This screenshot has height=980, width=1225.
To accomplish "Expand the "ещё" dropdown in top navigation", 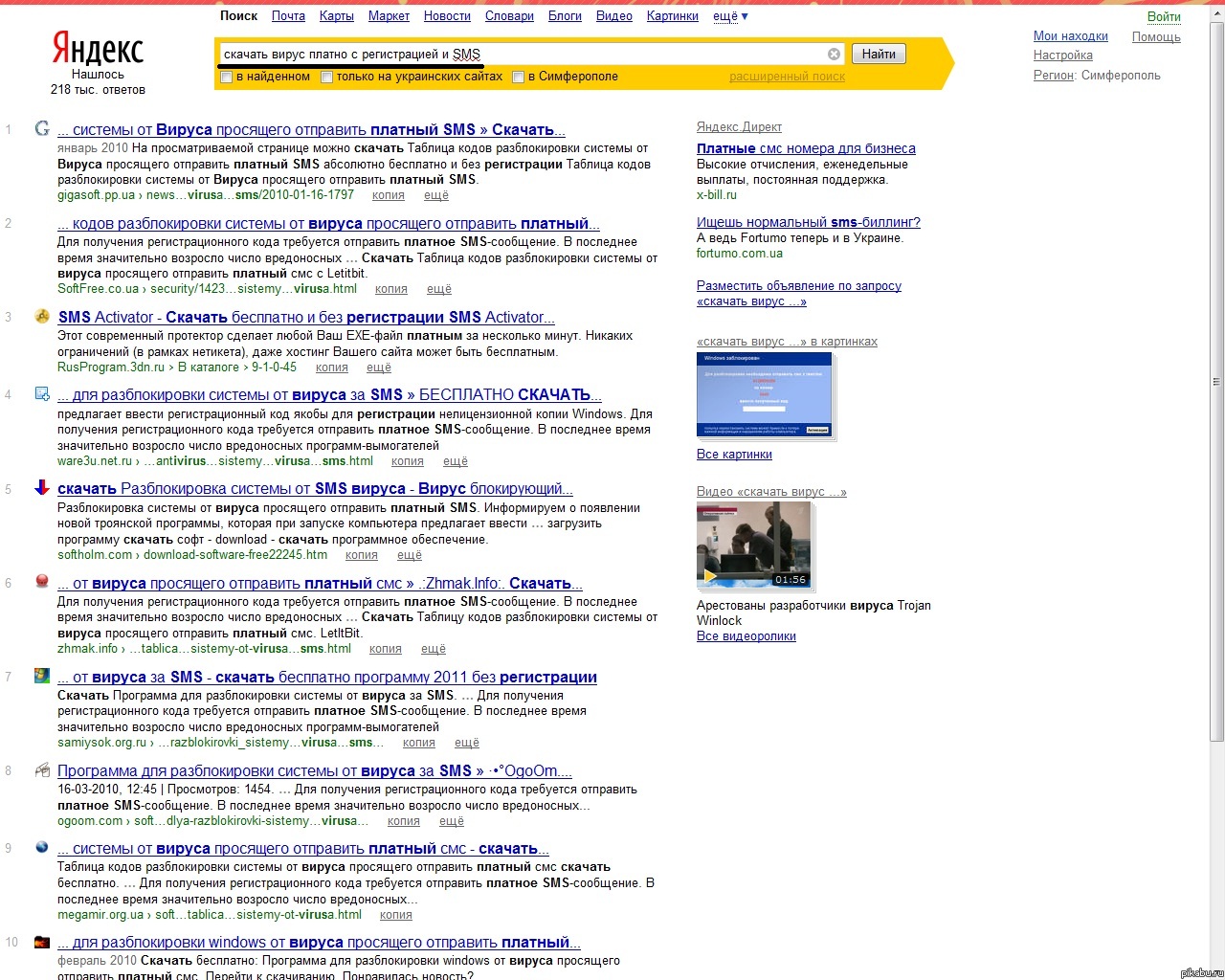I will [730, 16].
